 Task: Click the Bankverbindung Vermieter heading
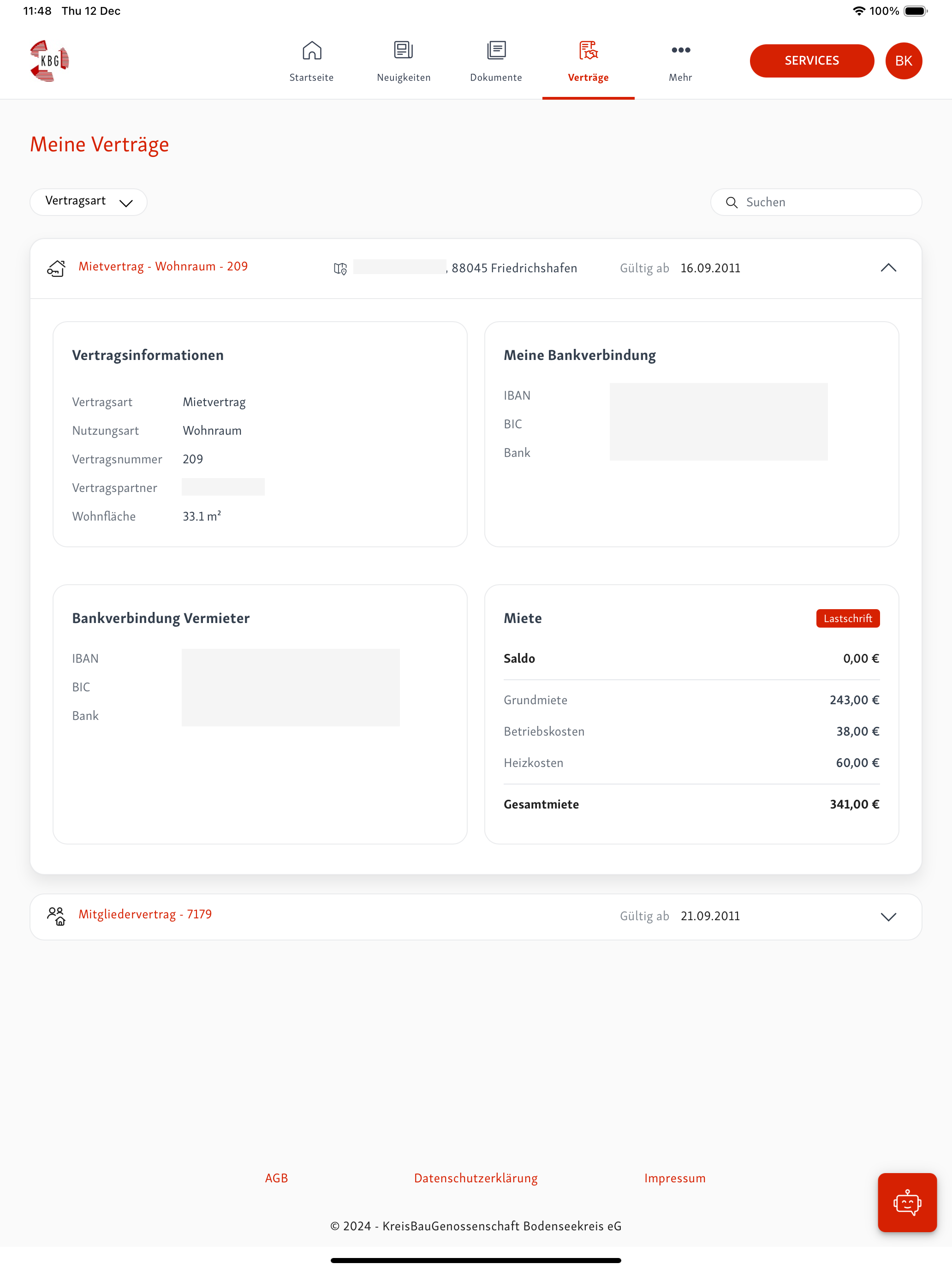161,618
